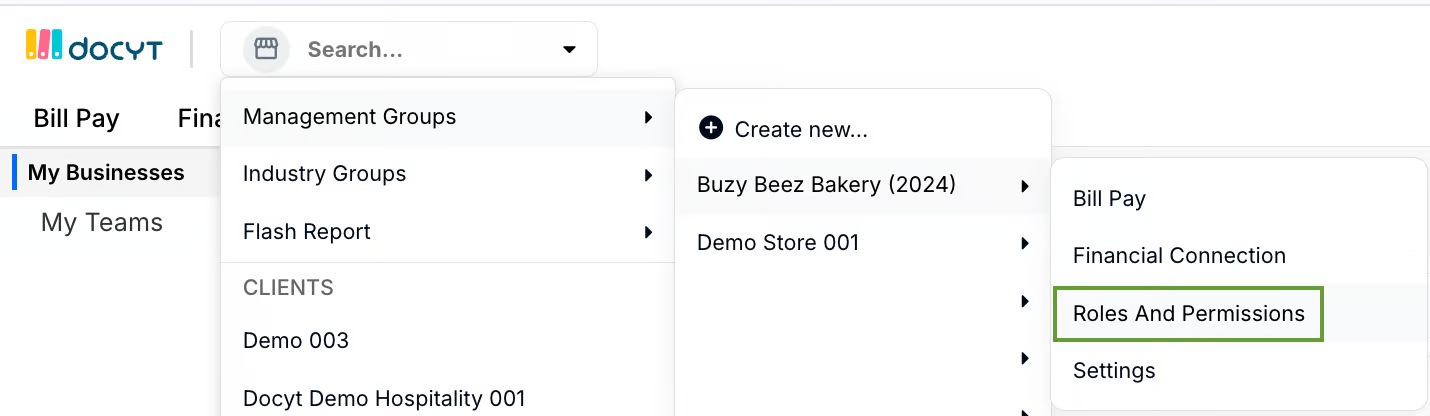
Task: Open Financial Connection from the submenu
Action: click(1179, 256)
